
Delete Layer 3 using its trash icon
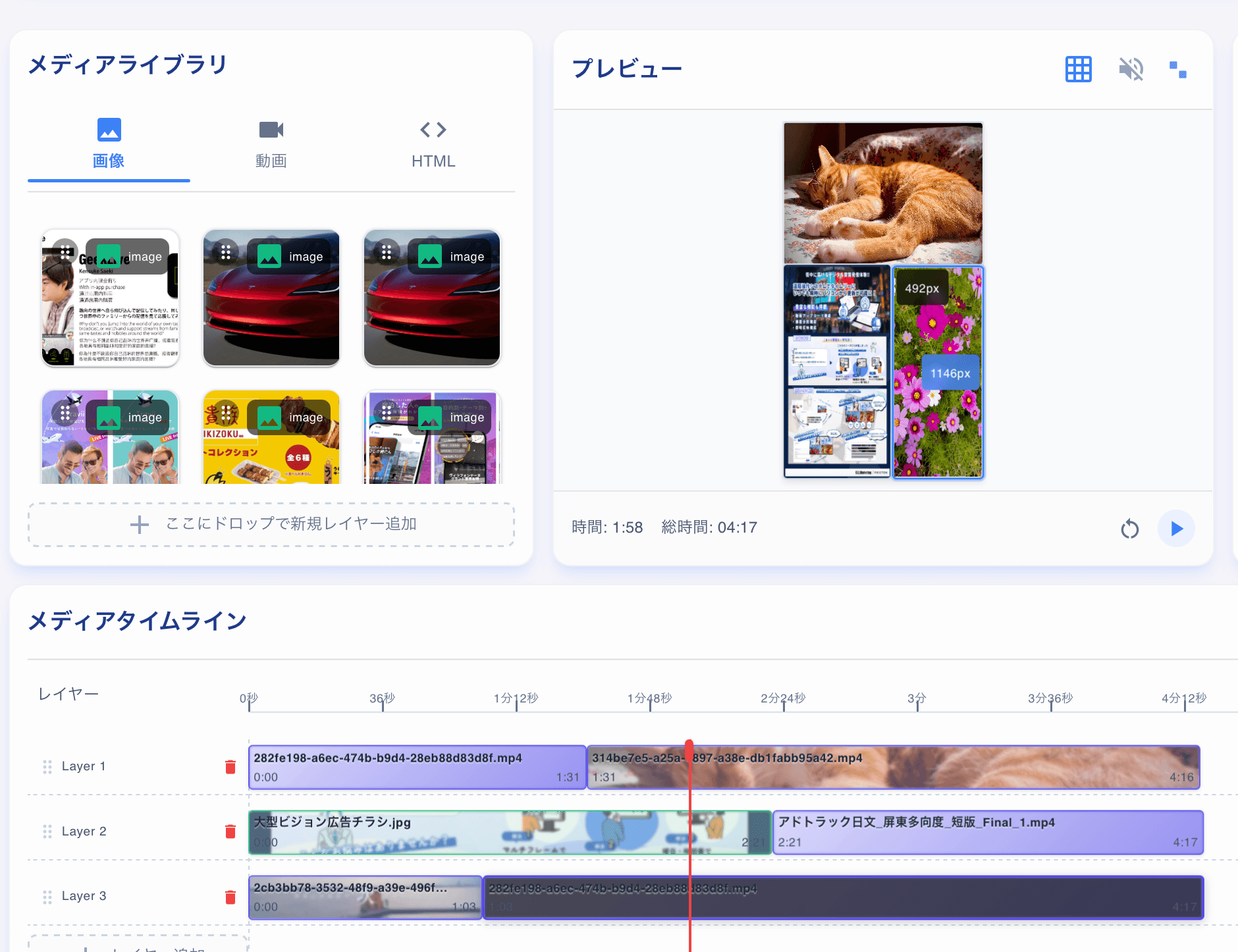[x=230, y=896]
